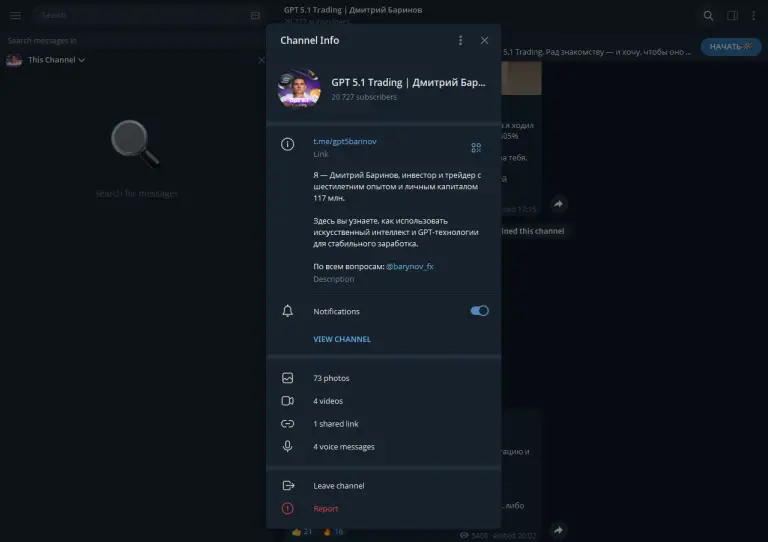Open the 1 shared link list
The width and height of the screenshot is (768, 542).
pyautogui.click(x=384, y=424)
